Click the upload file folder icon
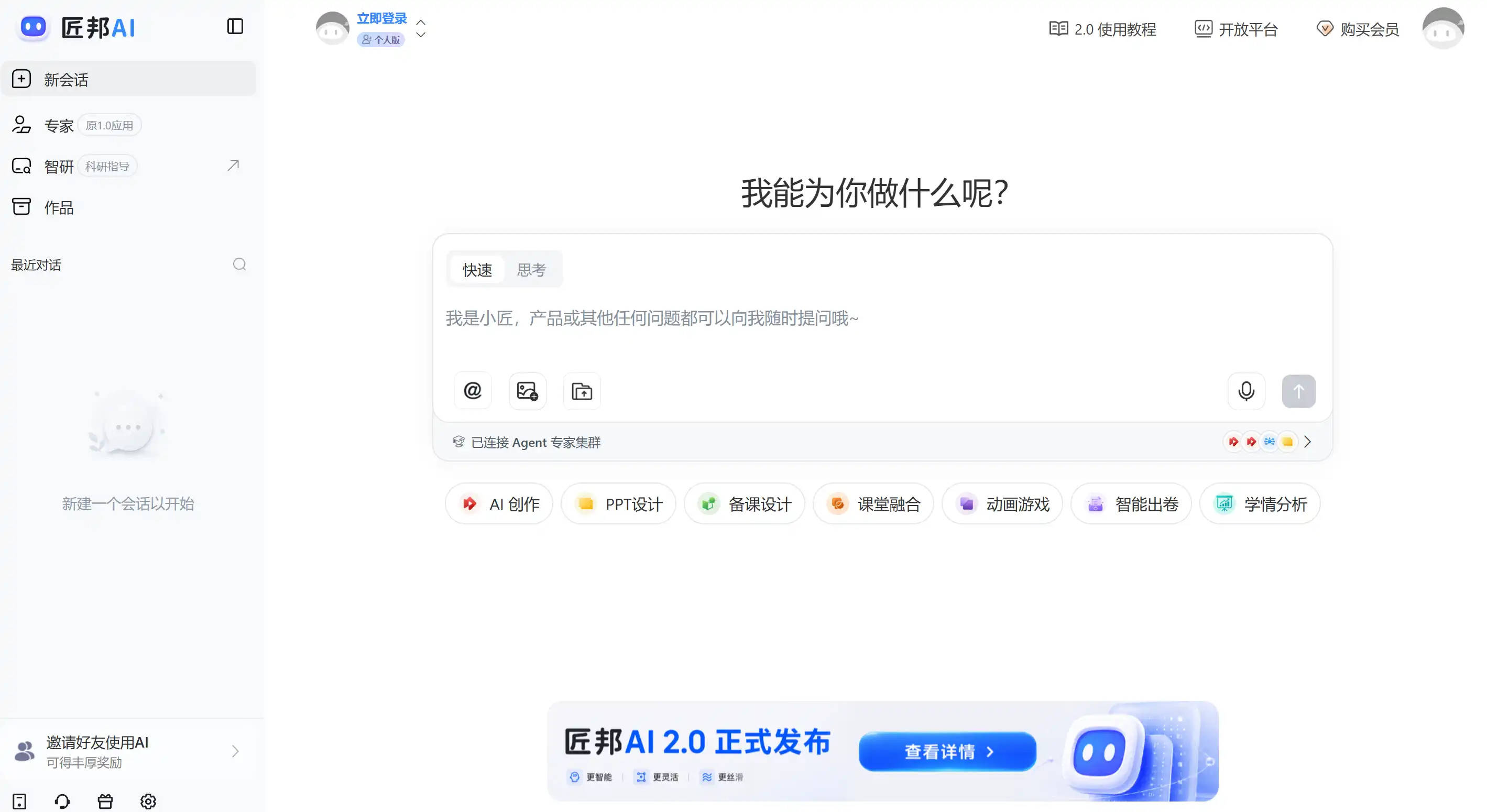This screenshot has width=1487, height=812. [581, 391]
